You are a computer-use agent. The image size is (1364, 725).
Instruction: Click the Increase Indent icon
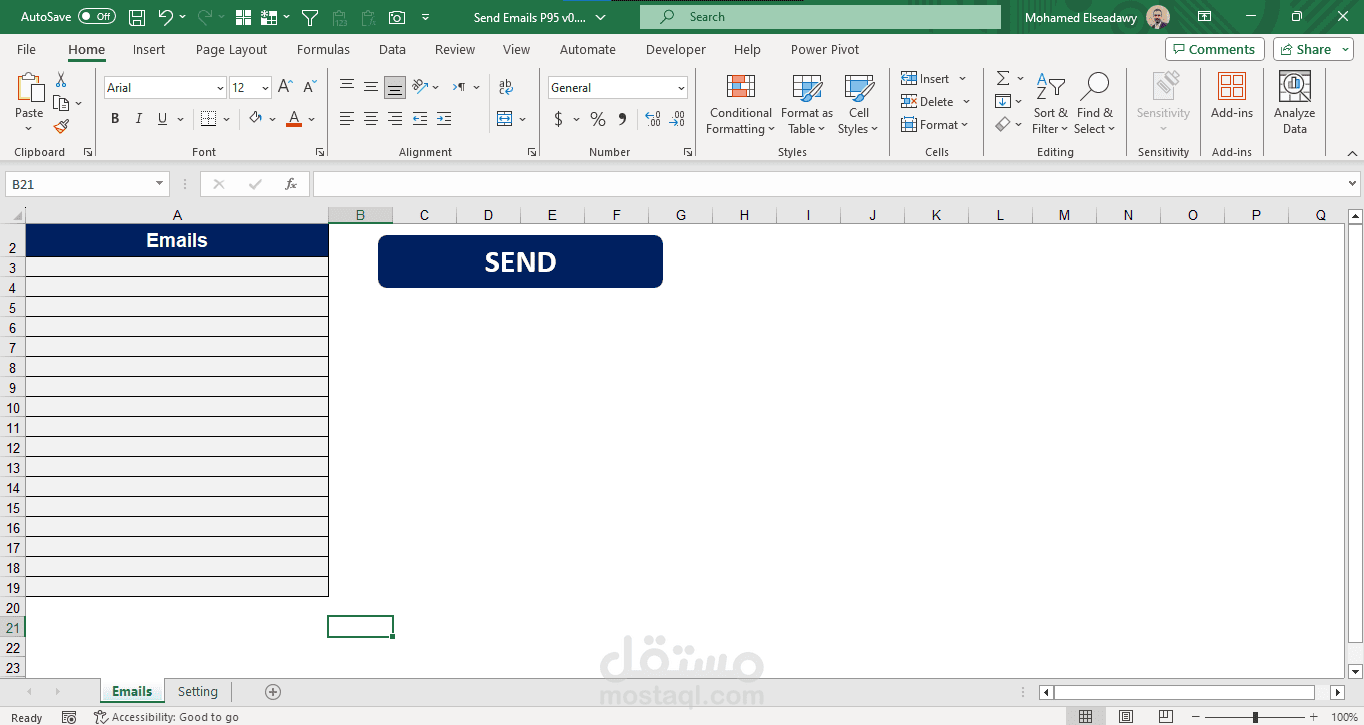444,119
